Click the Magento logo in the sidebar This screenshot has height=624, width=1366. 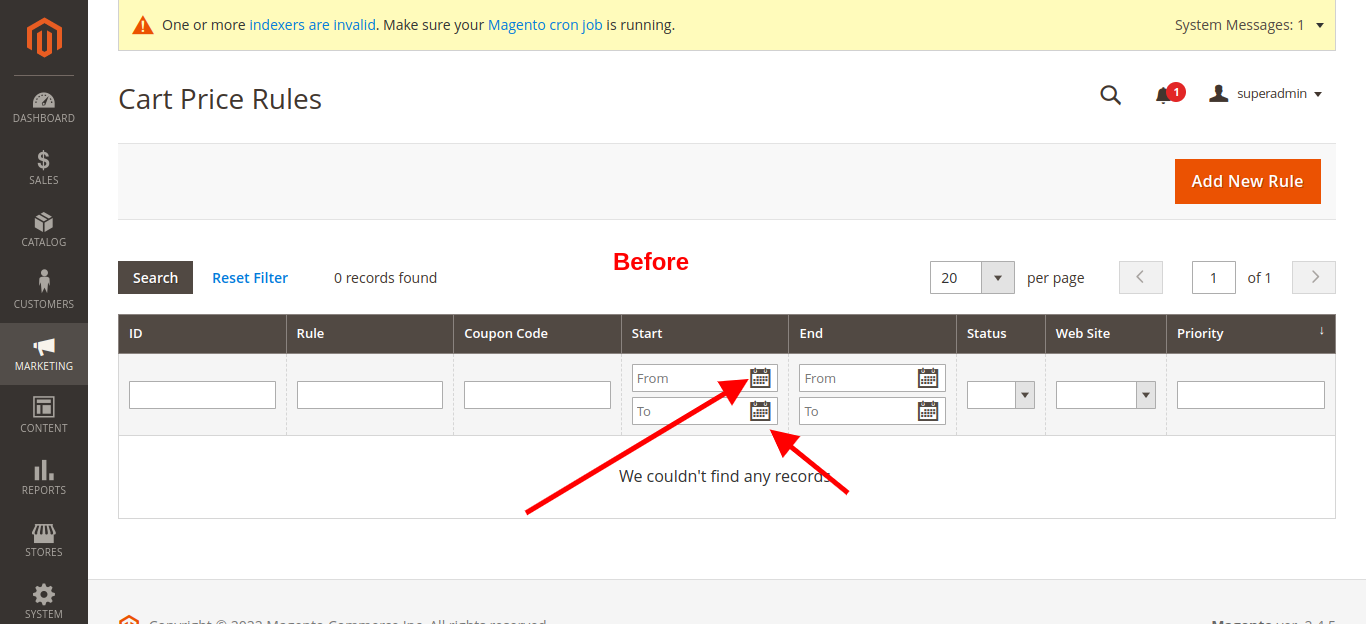(43, 38)
